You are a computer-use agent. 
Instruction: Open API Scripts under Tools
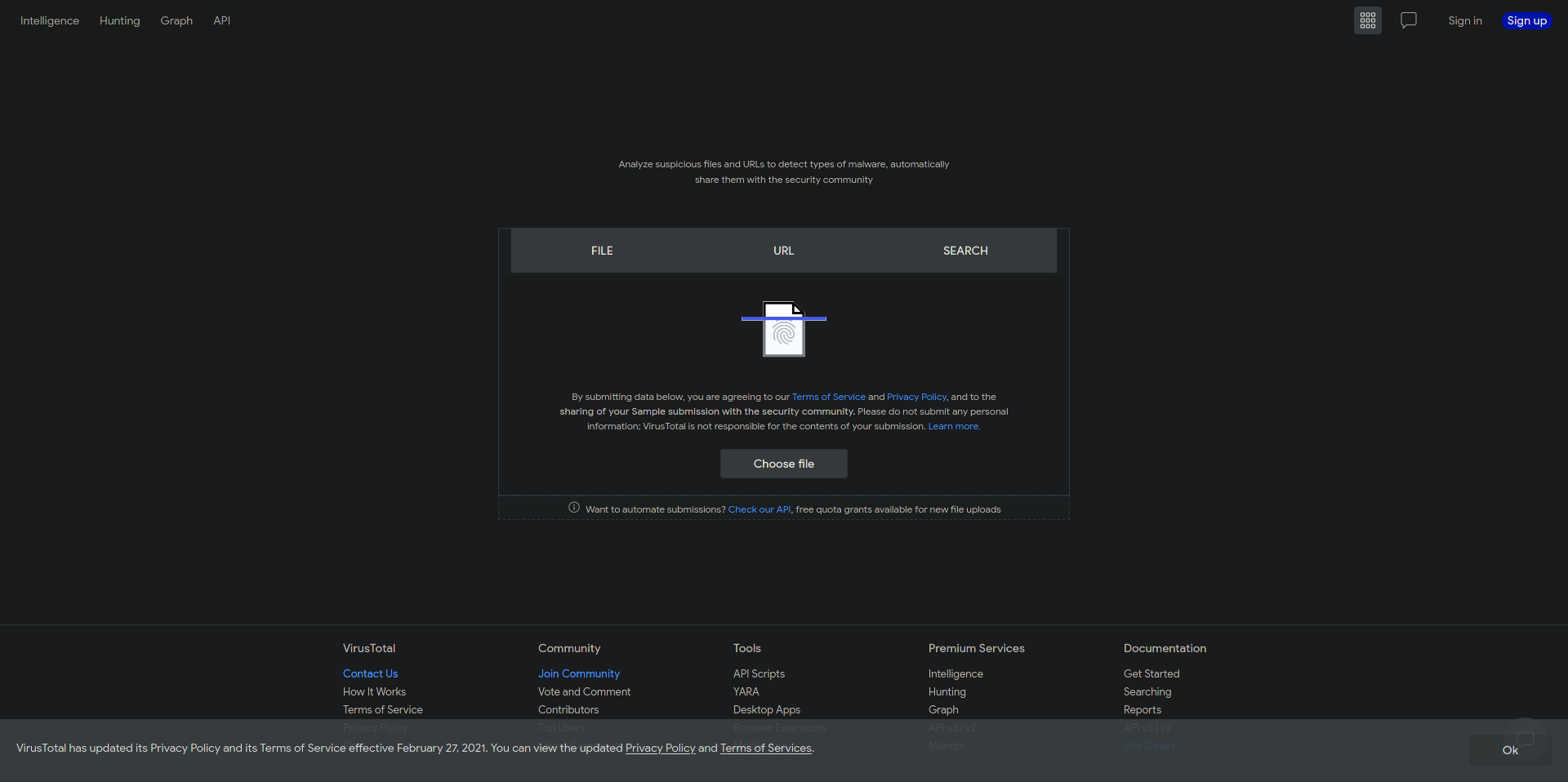tap(759, 673)
